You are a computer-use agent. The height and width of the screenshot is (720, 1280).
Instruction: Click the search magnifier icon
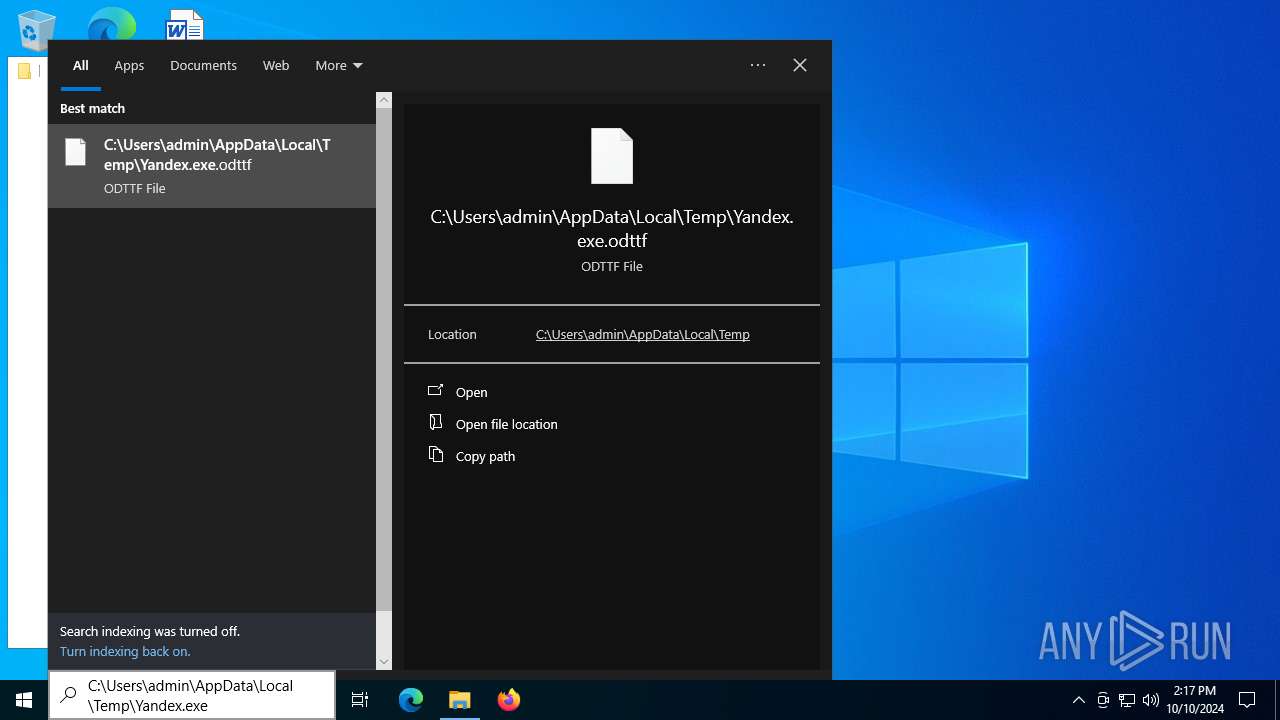click(x=69, y=696)
